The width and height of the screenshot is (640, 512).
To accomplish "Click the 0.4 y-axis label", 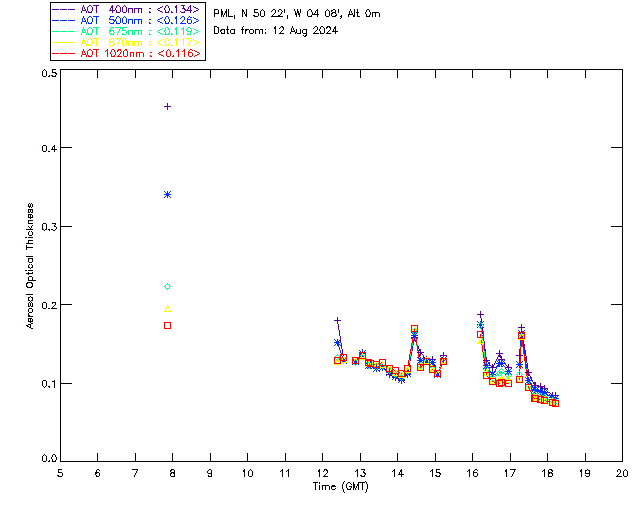I will pyautogui.click(x=49, y=148).
